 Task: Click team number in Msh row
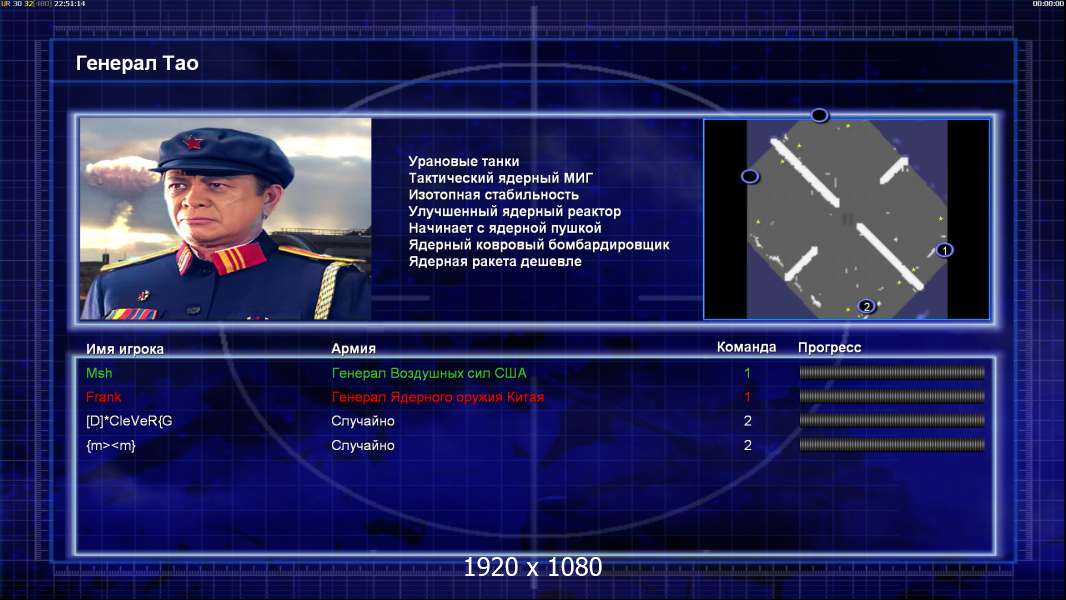point(747,373)
